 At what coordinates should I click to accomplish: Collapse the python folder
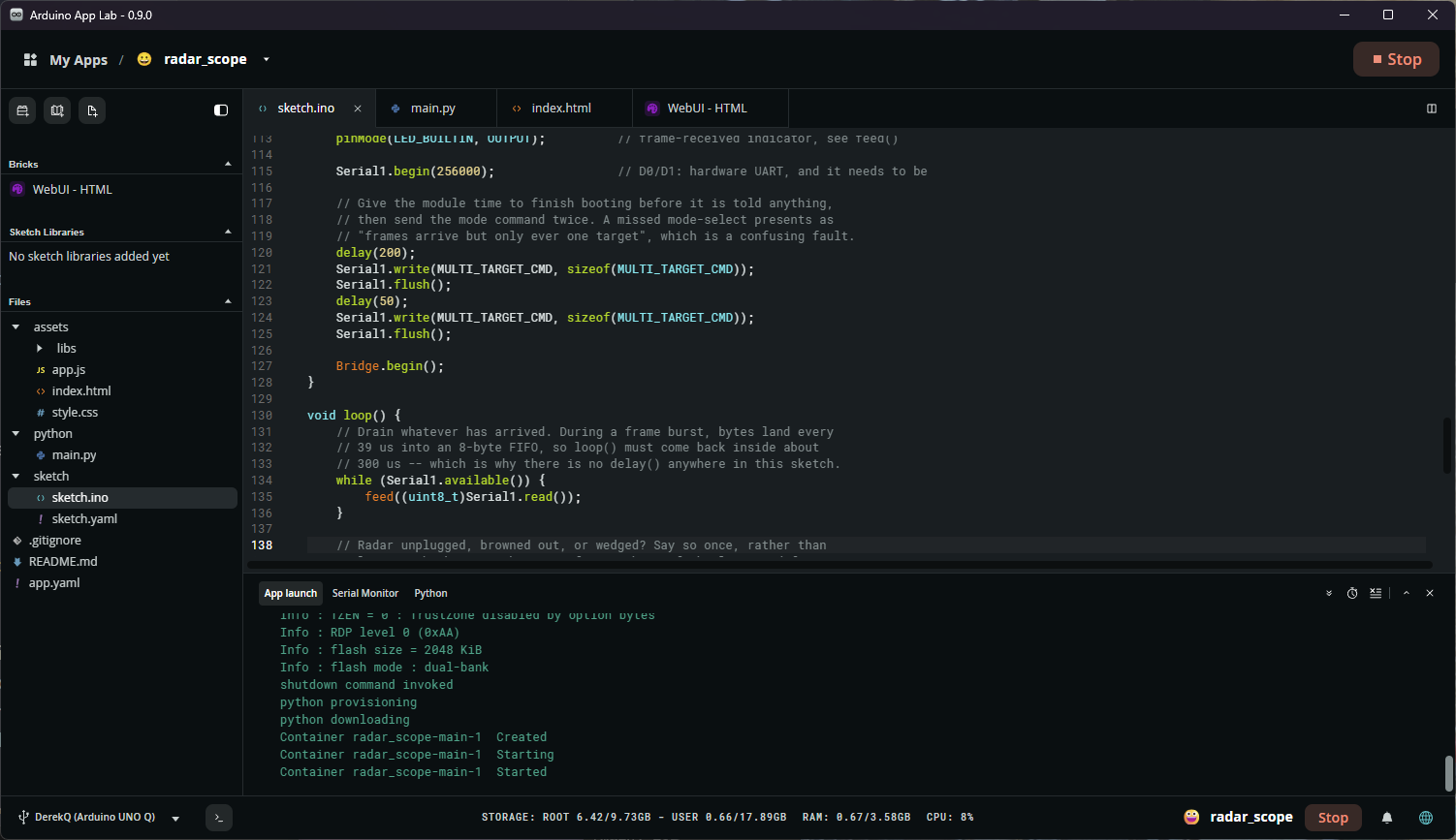point(16,434)
